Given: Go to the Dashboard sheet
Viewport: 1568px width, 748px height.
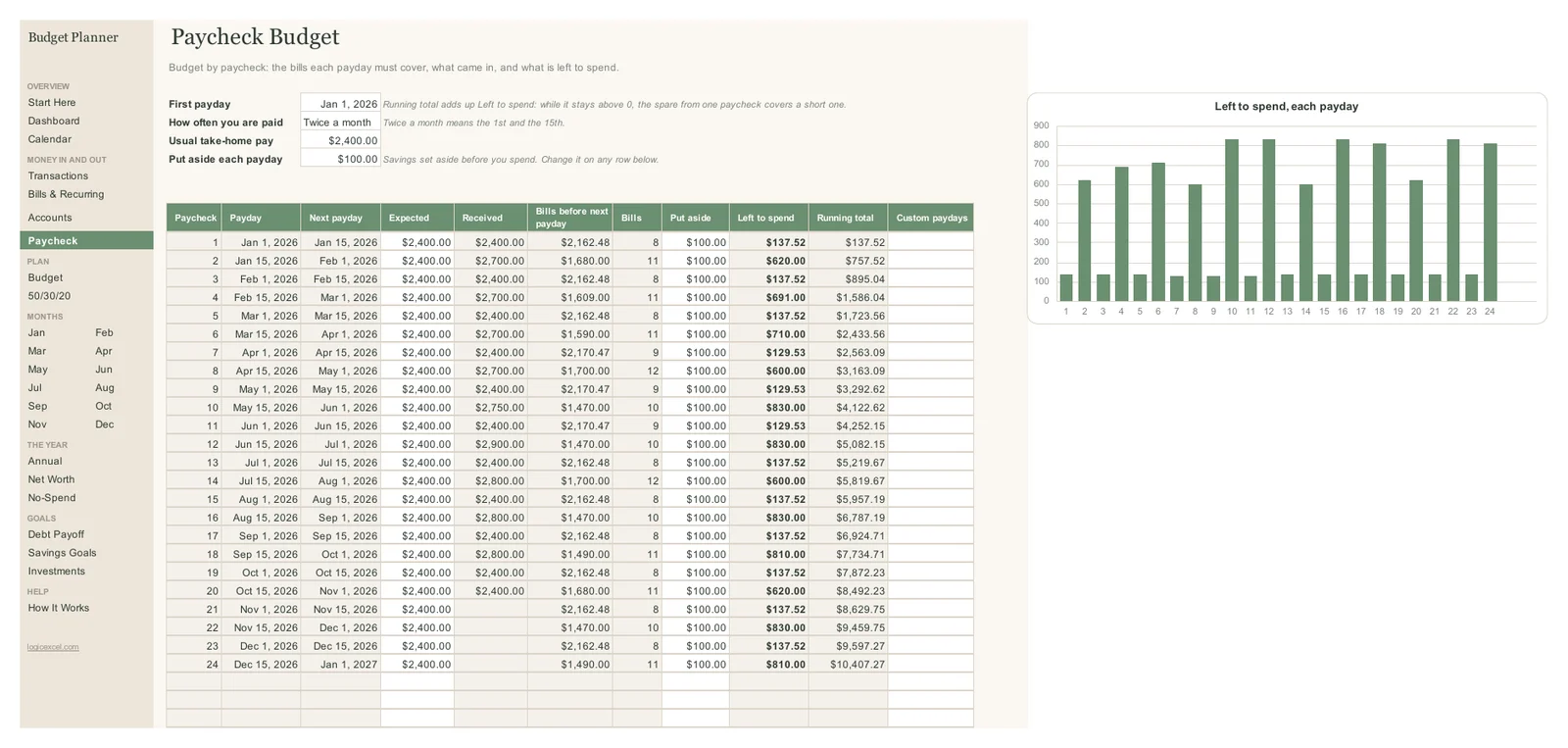Looking at the screenshot, I should tap(54, 121).
